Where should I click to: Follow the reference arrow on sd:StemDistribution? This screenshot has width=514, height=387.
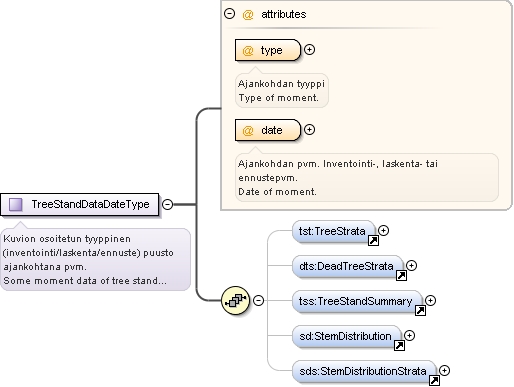399,346
